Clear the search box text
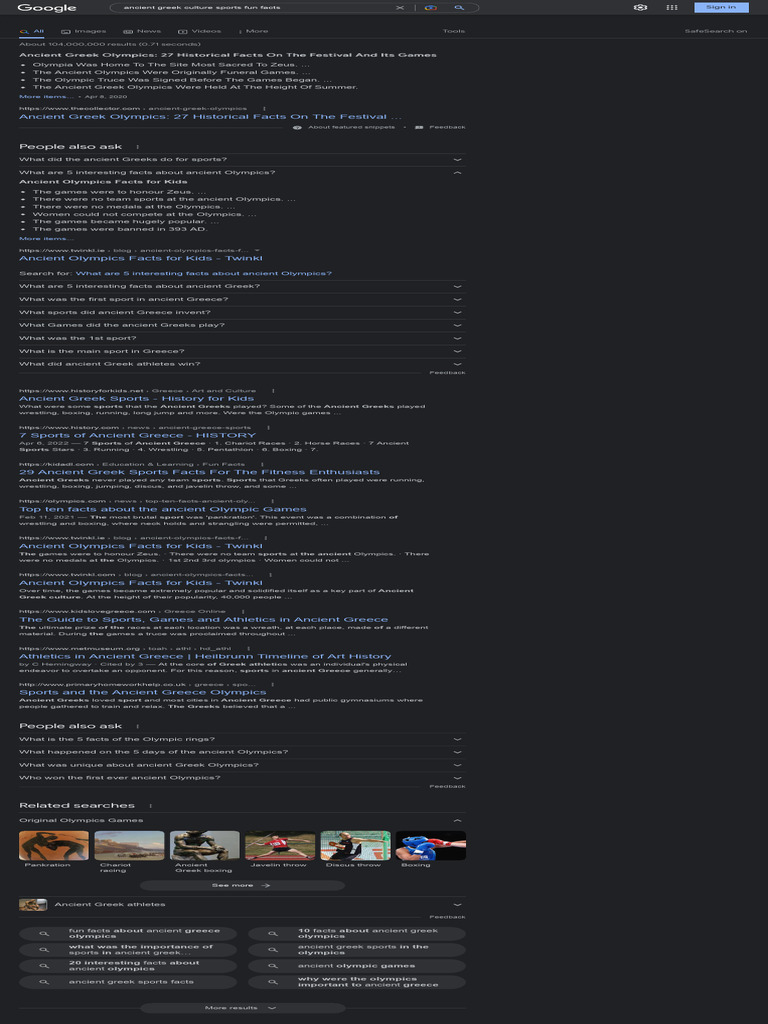Image resolution: width=768 pixels, height=1024 pixels. click(x=400, y=8)
